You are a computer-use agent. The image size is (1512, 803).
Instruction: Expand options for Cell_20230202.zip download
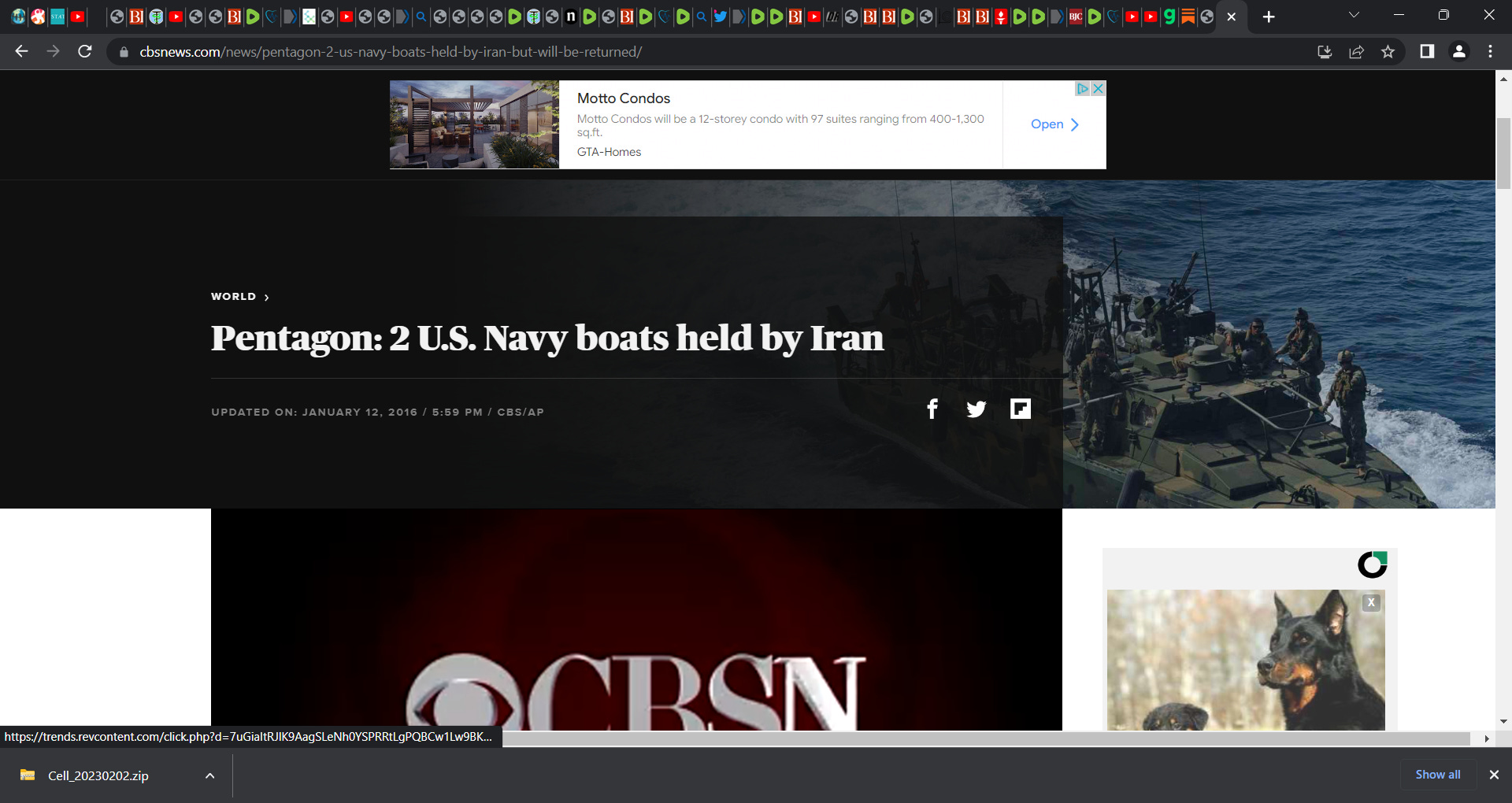[x=210, y=775]
